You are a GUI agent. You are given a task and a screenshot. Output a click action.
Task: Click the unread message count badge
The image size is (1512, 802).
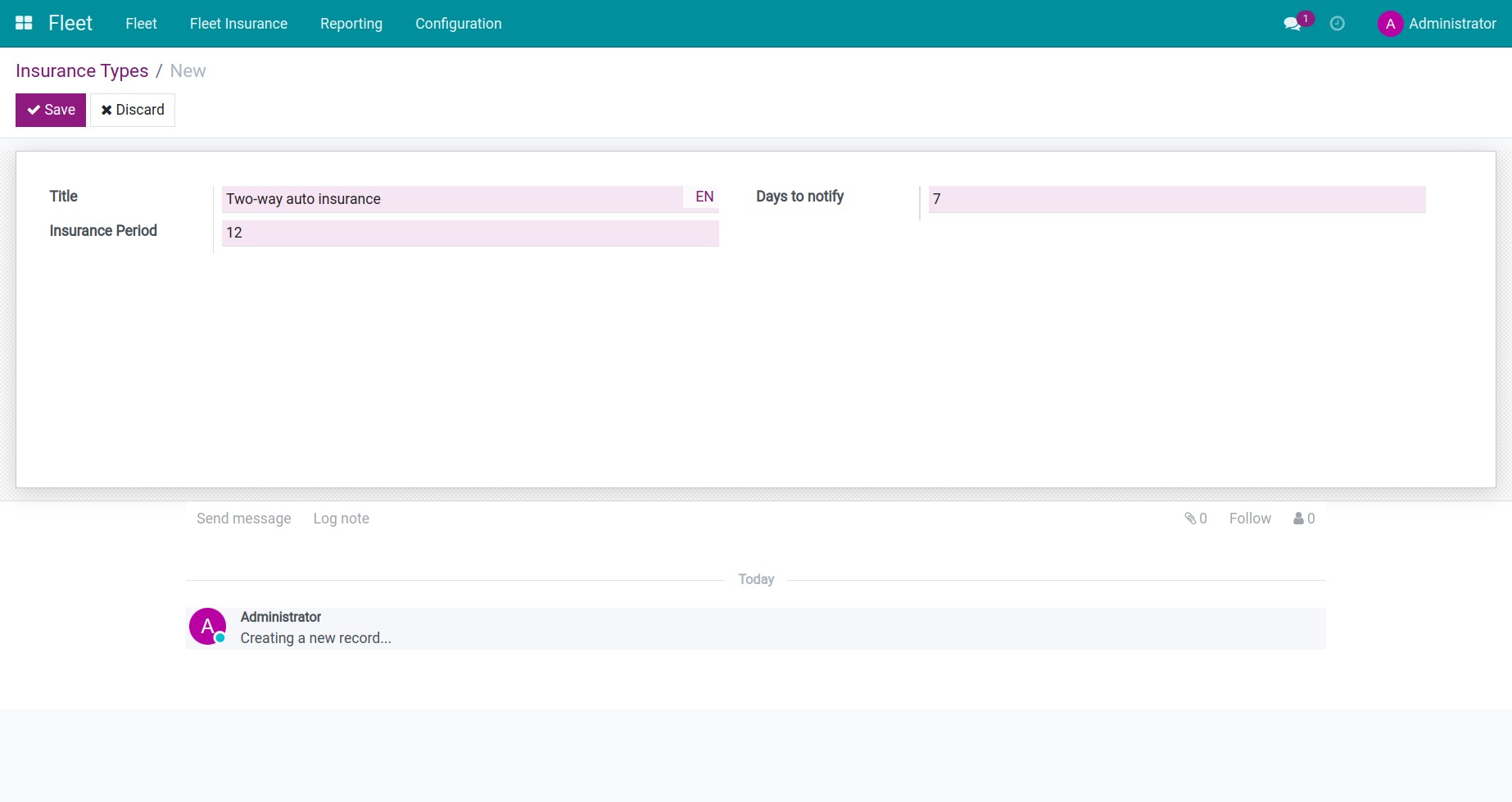(1305, 16)
